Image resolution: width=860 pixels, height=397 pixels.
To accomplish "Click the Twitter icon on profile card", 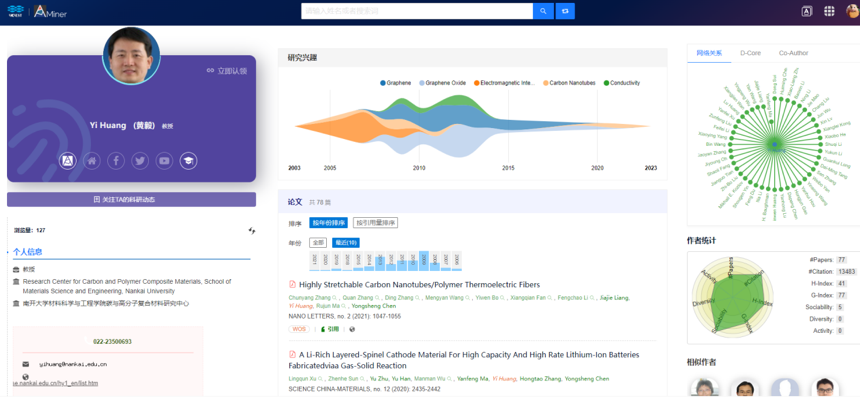I will 140,161.
